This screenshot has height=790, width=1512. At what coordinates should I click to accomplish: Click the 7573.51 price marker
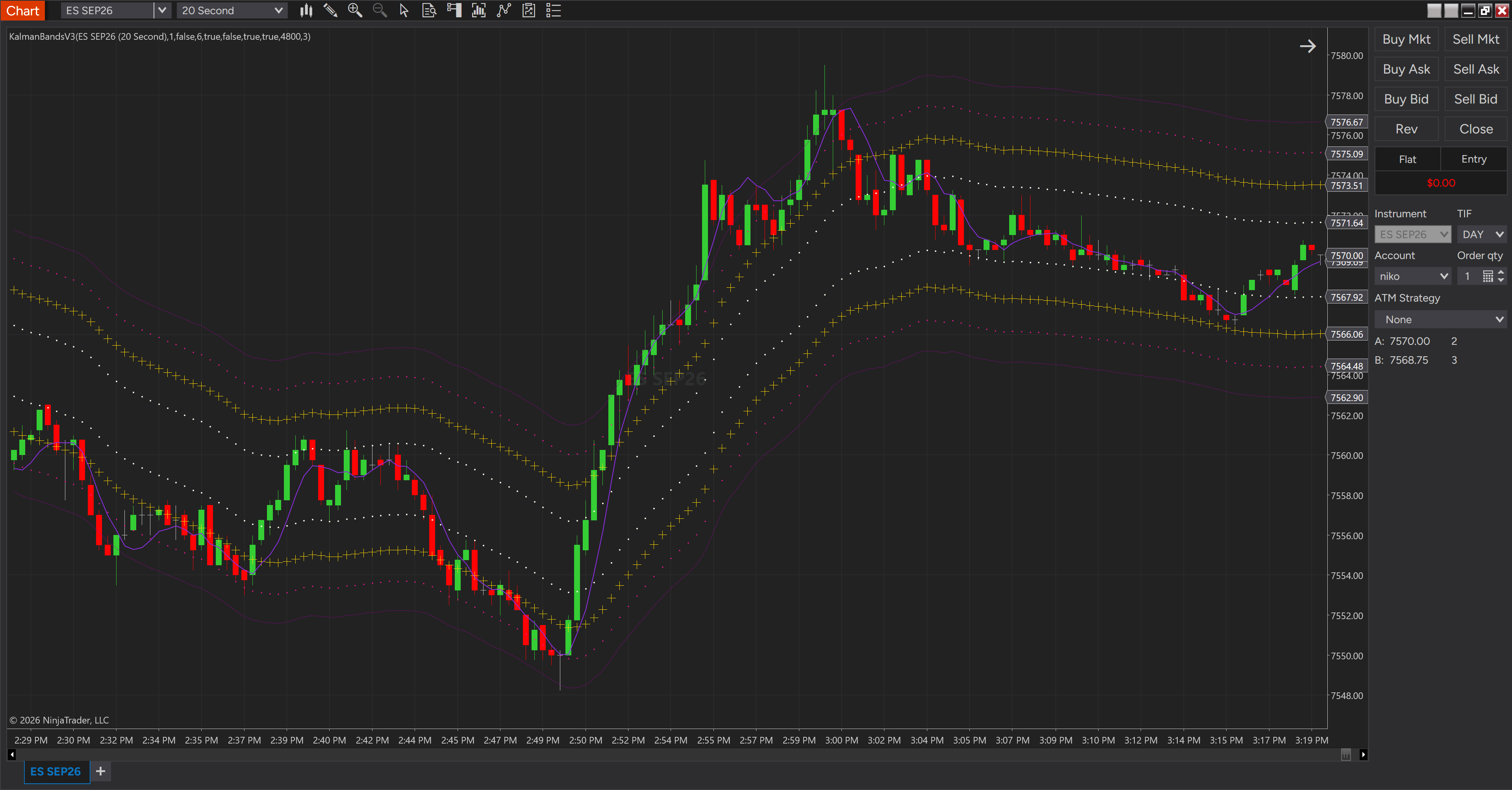1347,185
